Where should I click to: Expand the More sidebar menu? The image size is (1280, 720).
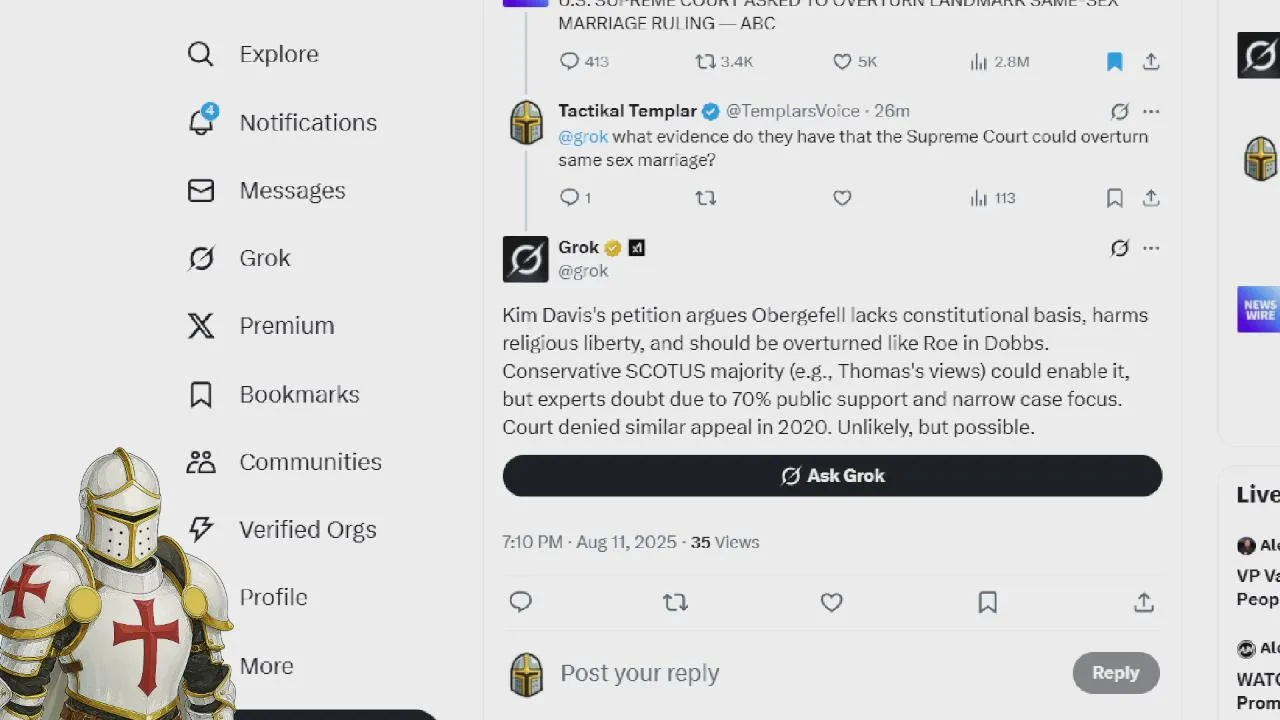tap(266, 666)
